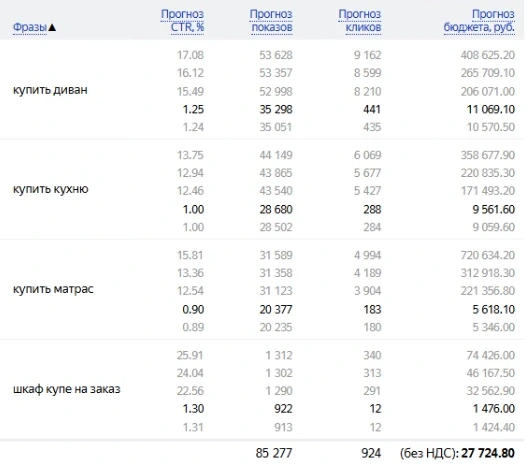
Task: Click clicks value 340
Action: pyautogui.click(x=372, y=355)
